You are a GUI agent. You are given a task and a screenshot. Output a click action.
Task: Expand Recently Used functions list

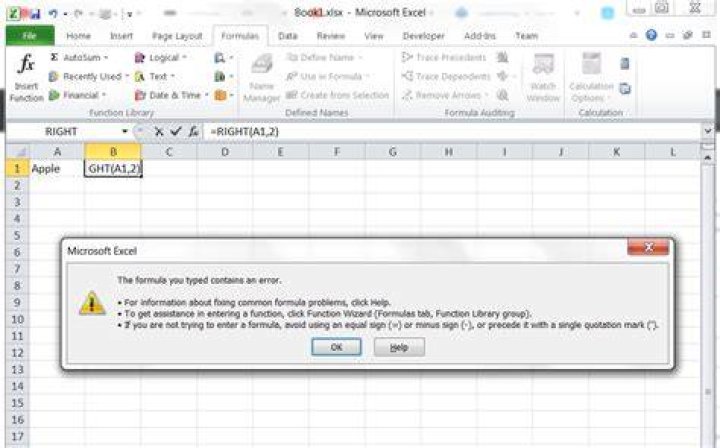pos(89,76)
